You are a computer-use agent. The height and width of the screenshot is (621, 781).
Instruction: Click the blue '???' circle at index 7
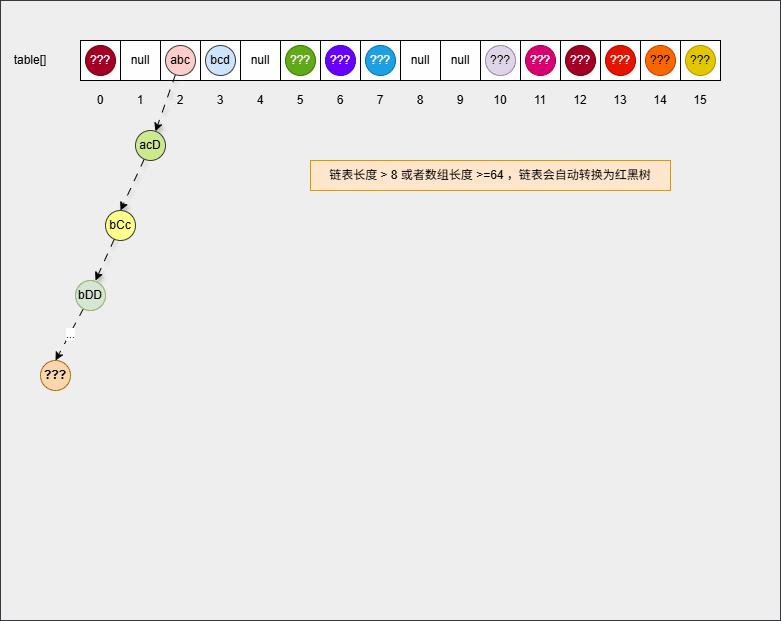point(380,60)
